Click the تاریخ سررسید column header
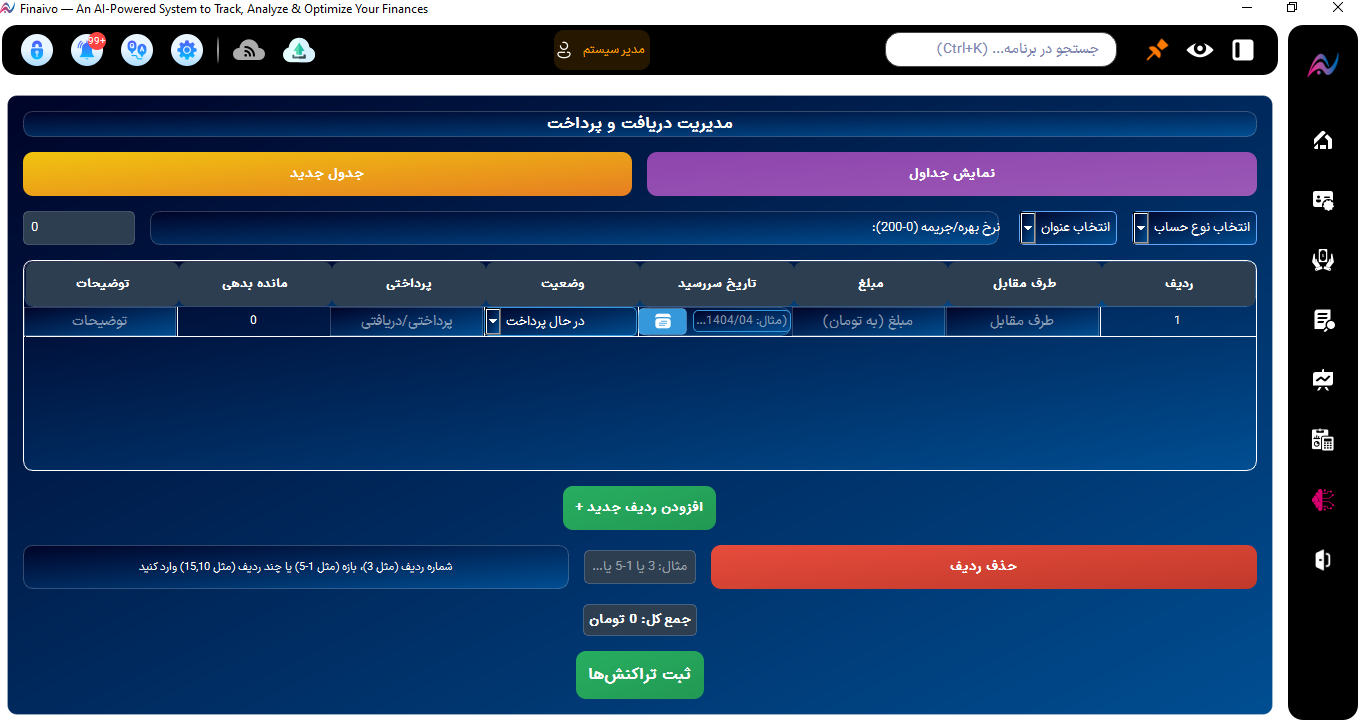1363x725 pixels. coord(716,284)
